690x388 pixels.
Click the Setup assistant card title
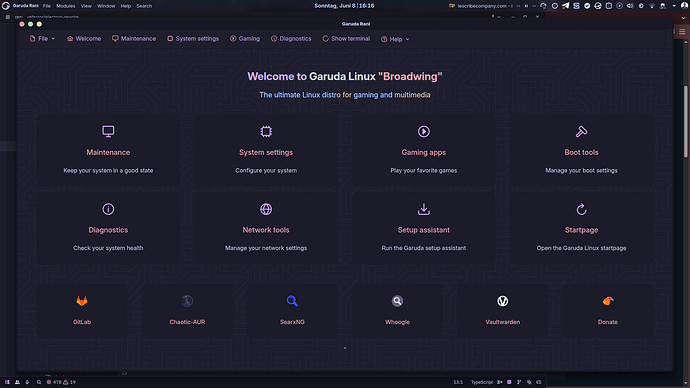pos(424,230)
